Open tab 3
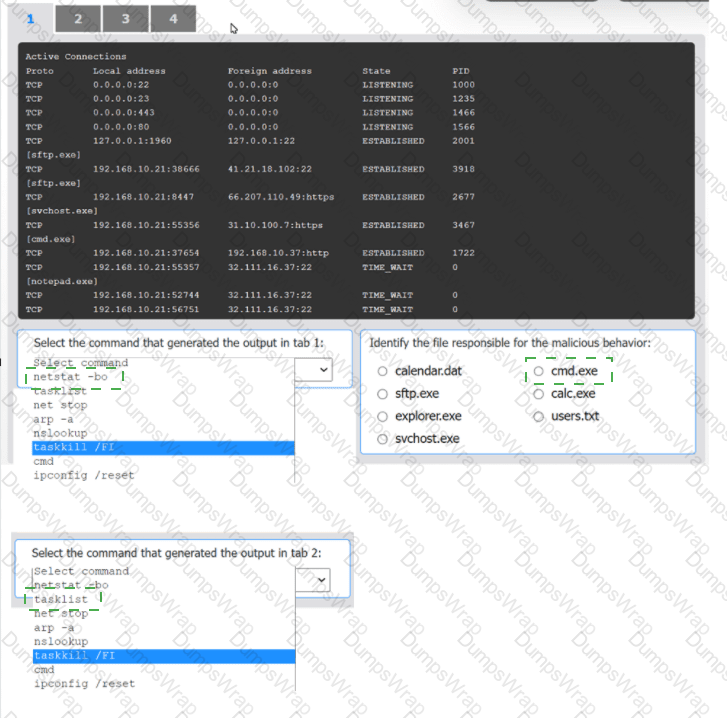This screenshot has height=718, width=727. click(125, 18)
